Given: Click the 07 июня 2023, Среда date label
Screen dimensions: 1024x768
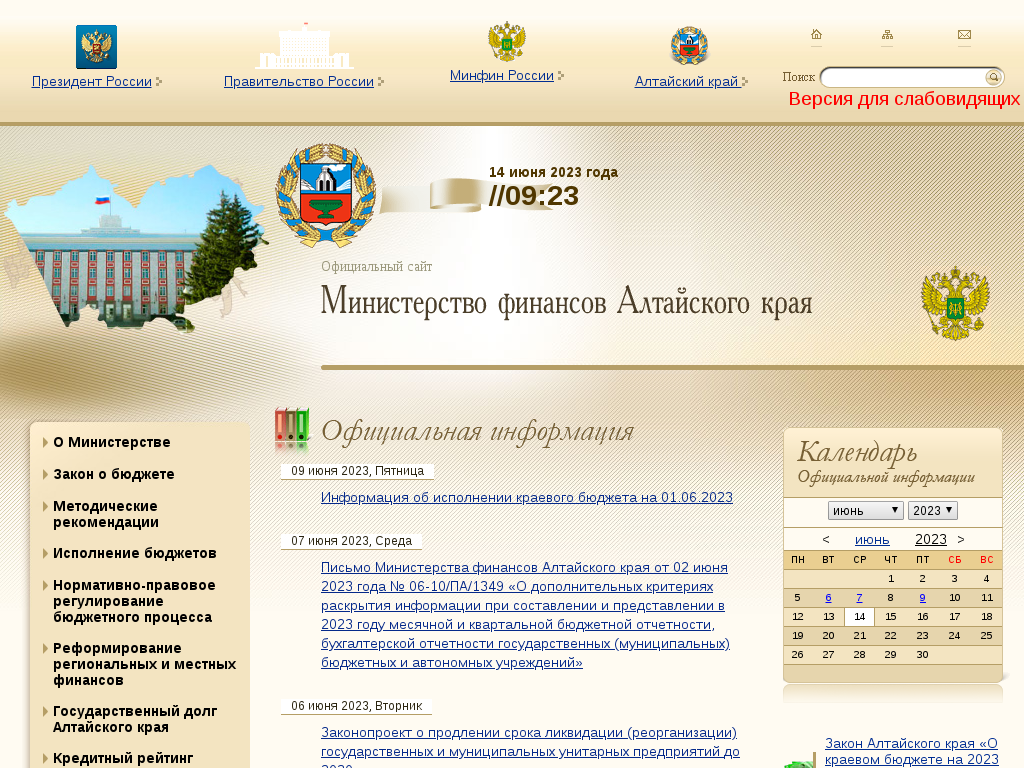Looking at the screenshot, I should click(351, 541).
